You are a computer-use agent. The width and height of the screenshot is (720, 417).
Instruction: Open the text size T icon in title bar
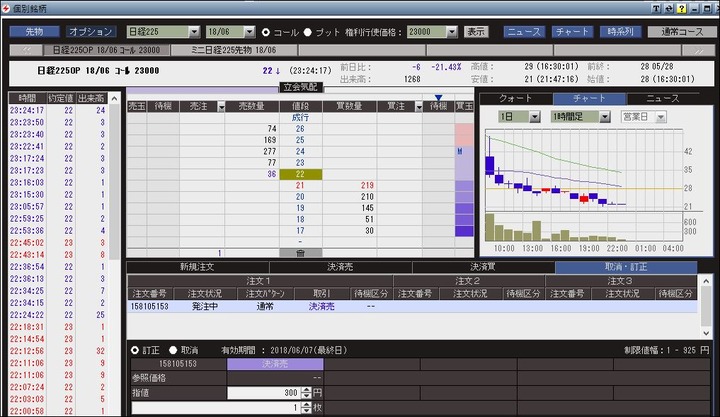656,9
